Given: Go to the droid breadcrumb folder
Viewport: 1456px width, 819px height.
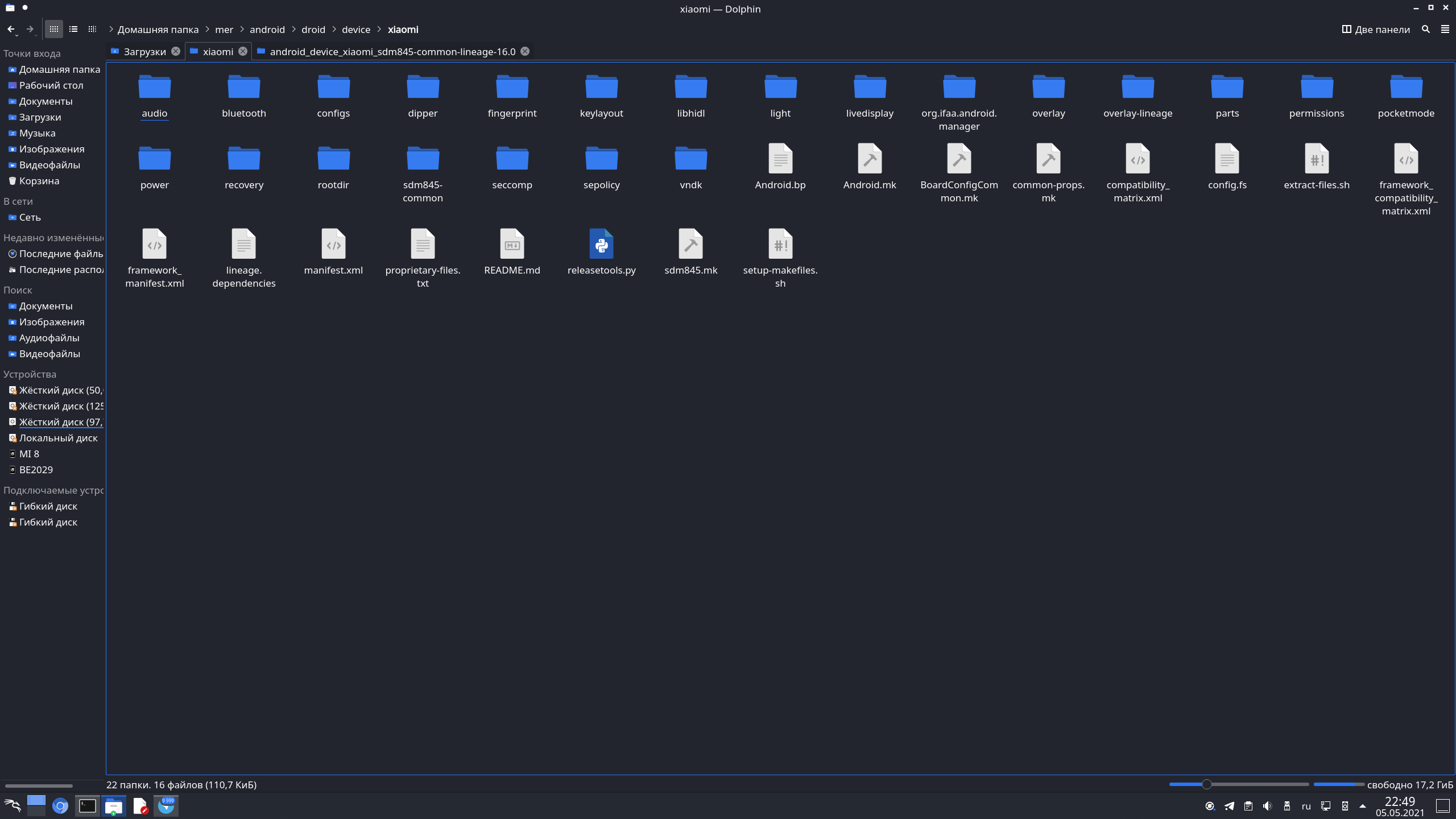Looking at the screenshot, I should coord(313,30).
